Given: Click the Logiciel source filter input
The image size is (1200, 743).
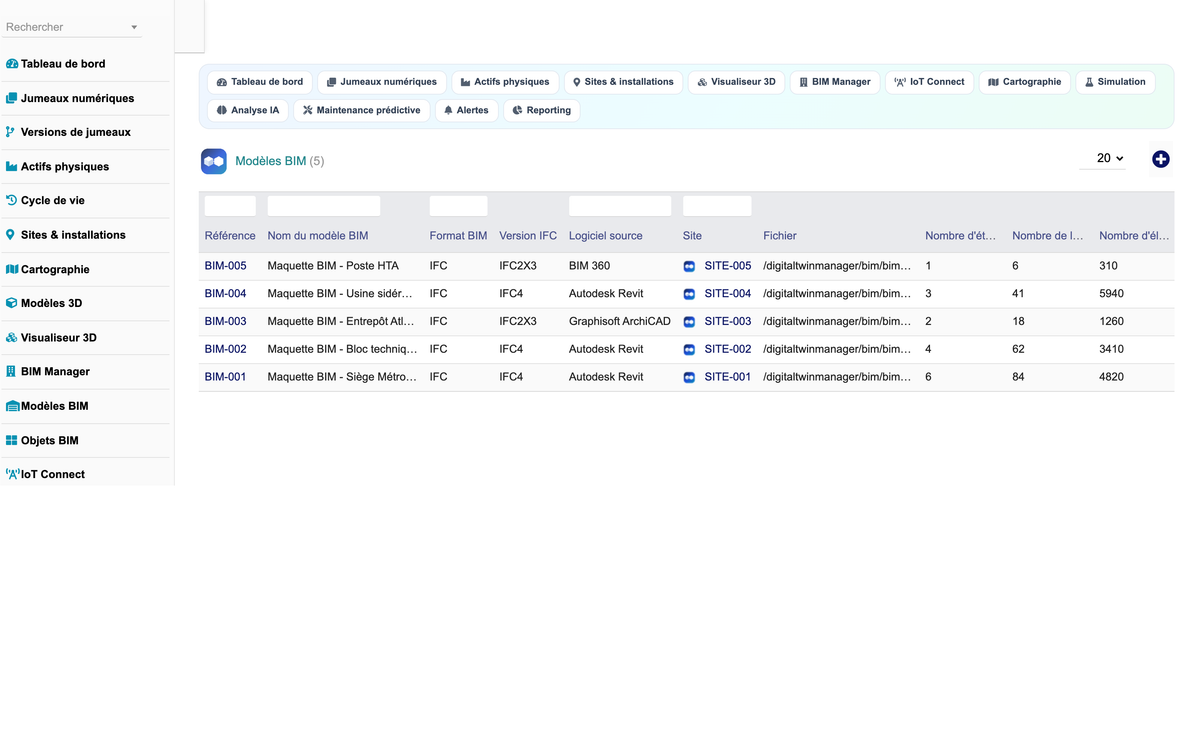Looking at the screenshot, I should [x=620, y=206].
